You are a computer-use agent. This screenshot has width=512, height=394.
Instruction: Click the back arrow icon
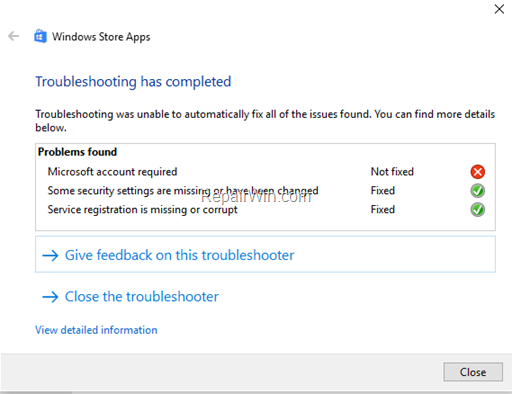point(13,36)
